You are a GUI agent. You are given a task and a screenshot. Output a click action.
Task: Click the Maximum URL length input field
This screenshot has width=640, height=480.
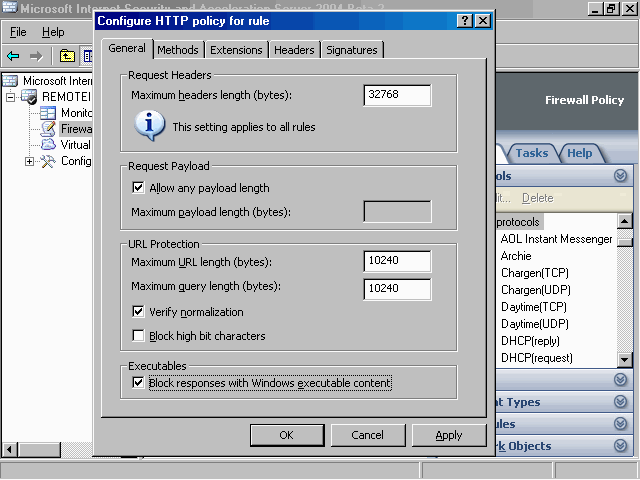(397, 262)
